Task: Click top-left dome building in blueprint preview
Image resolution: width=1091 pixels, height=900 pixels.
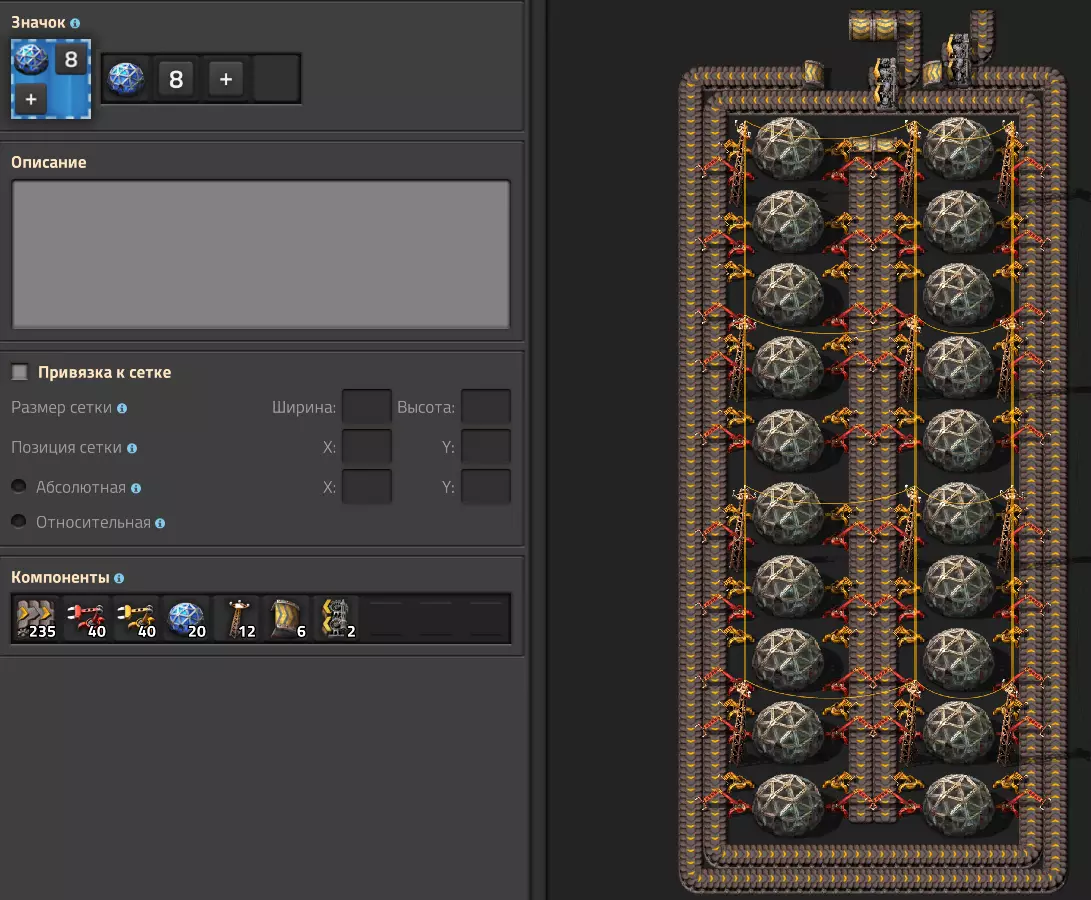Action: click(x=788, y=148)
